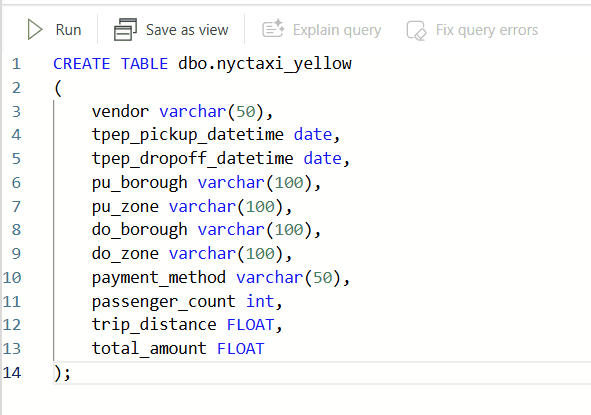Click the pu_borough column name
This screenshot has width=591, height=415.
(139, 183)
